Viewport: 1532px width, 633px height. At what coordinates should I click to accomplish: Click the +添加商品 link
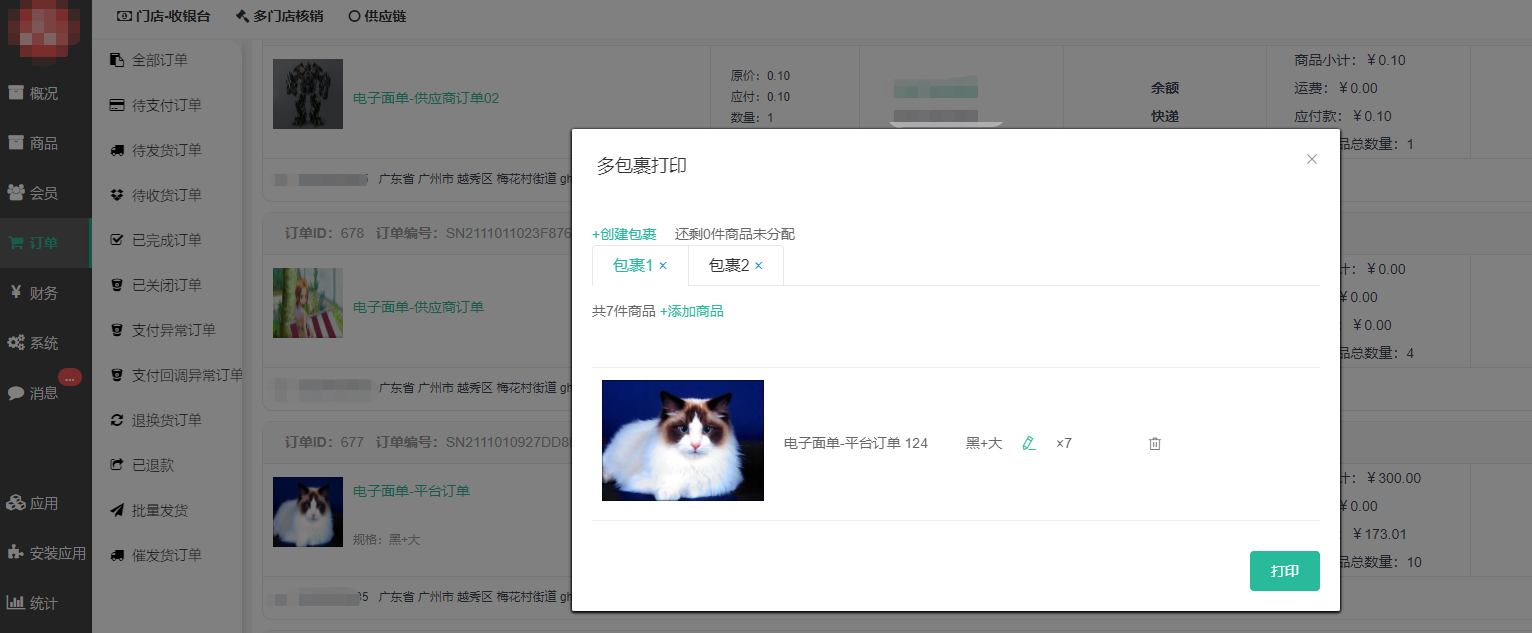(x=692, y=311)
